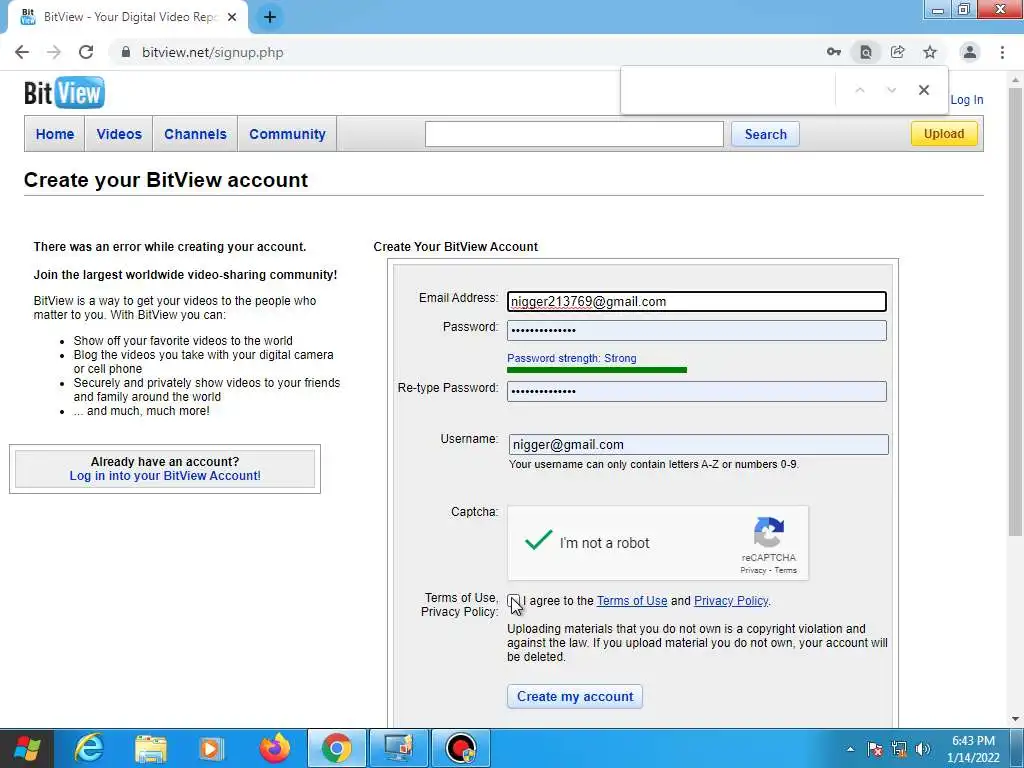
Task: Show hidden system tray icons
Action: pos(850,749)
